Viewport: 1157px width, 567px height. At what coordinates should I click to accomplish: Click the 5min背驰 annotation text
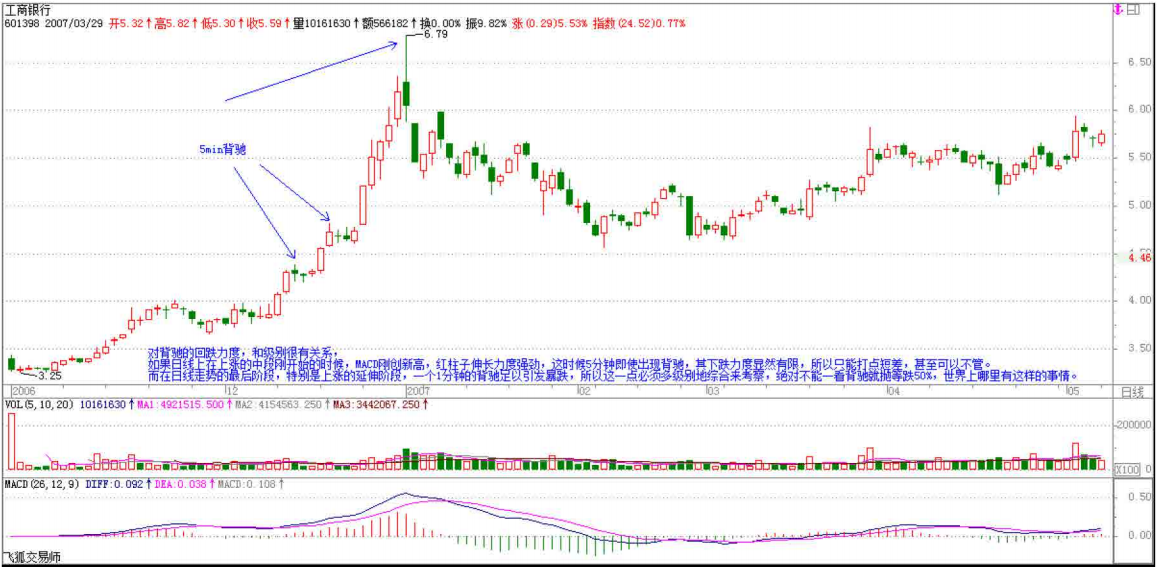[x=222, y=149]
